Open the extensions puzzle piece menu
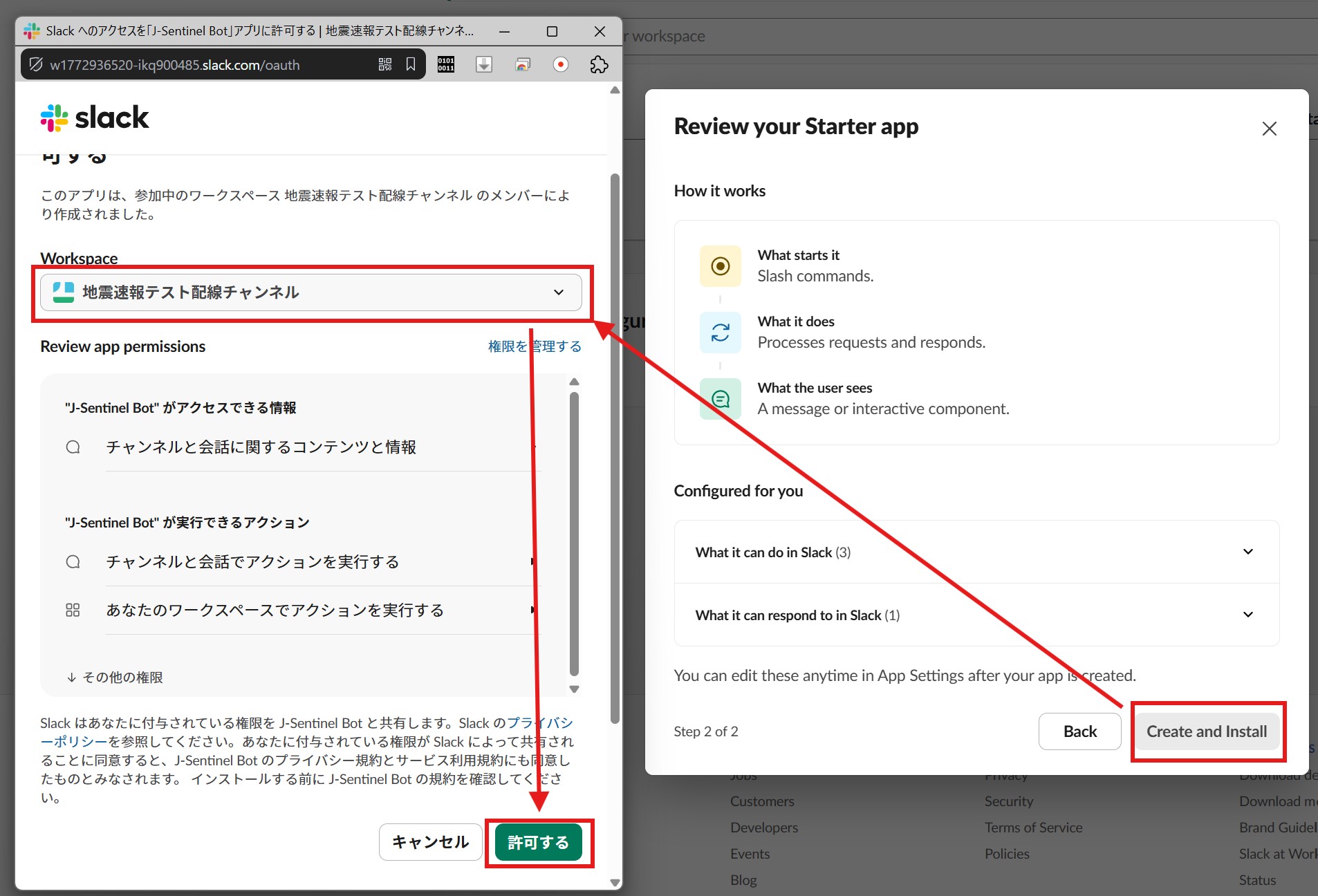 click(599, 64)
